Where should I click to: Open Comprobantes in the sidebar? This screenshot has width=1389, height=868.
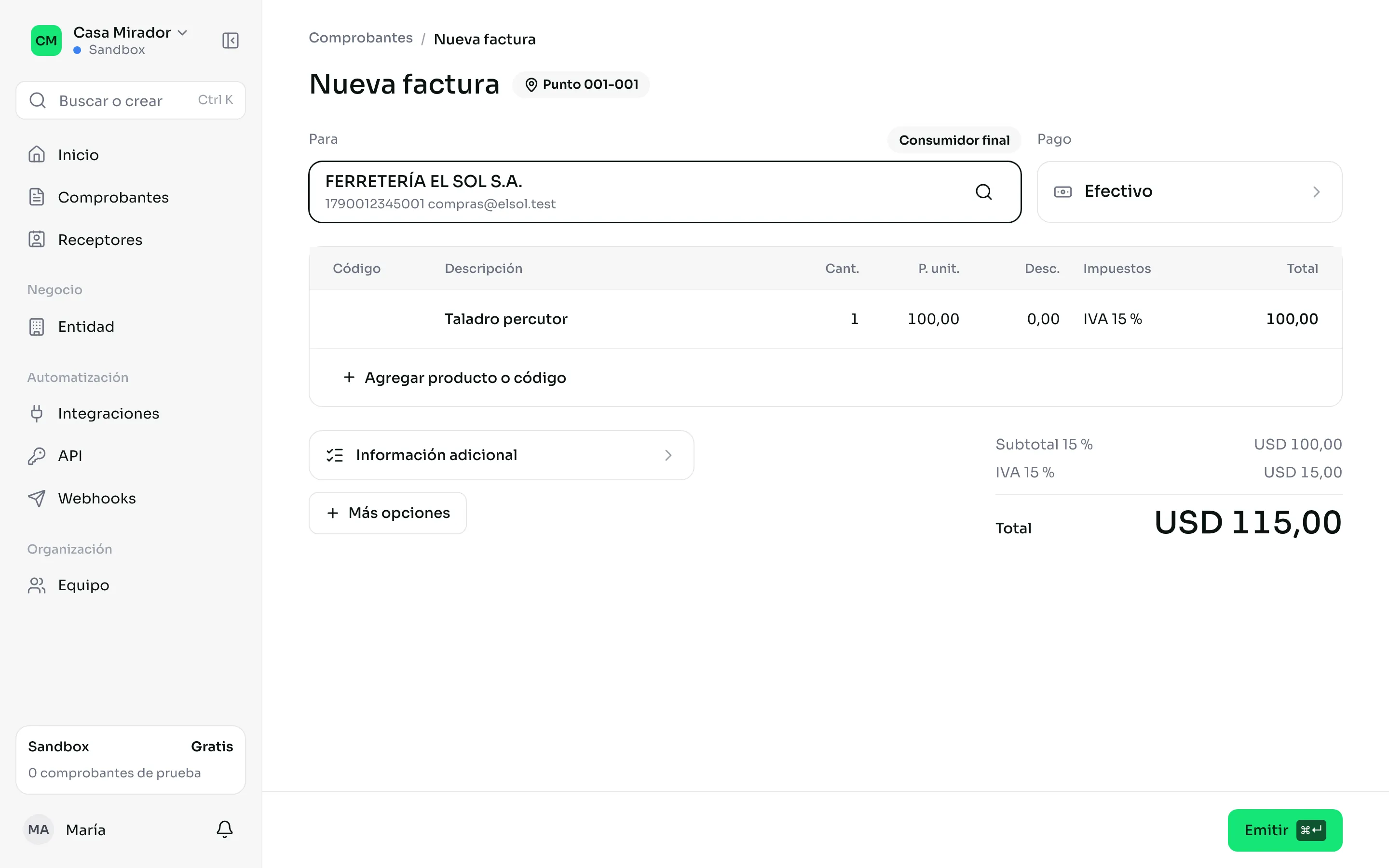pyautogui.click(x=130, y=197)
